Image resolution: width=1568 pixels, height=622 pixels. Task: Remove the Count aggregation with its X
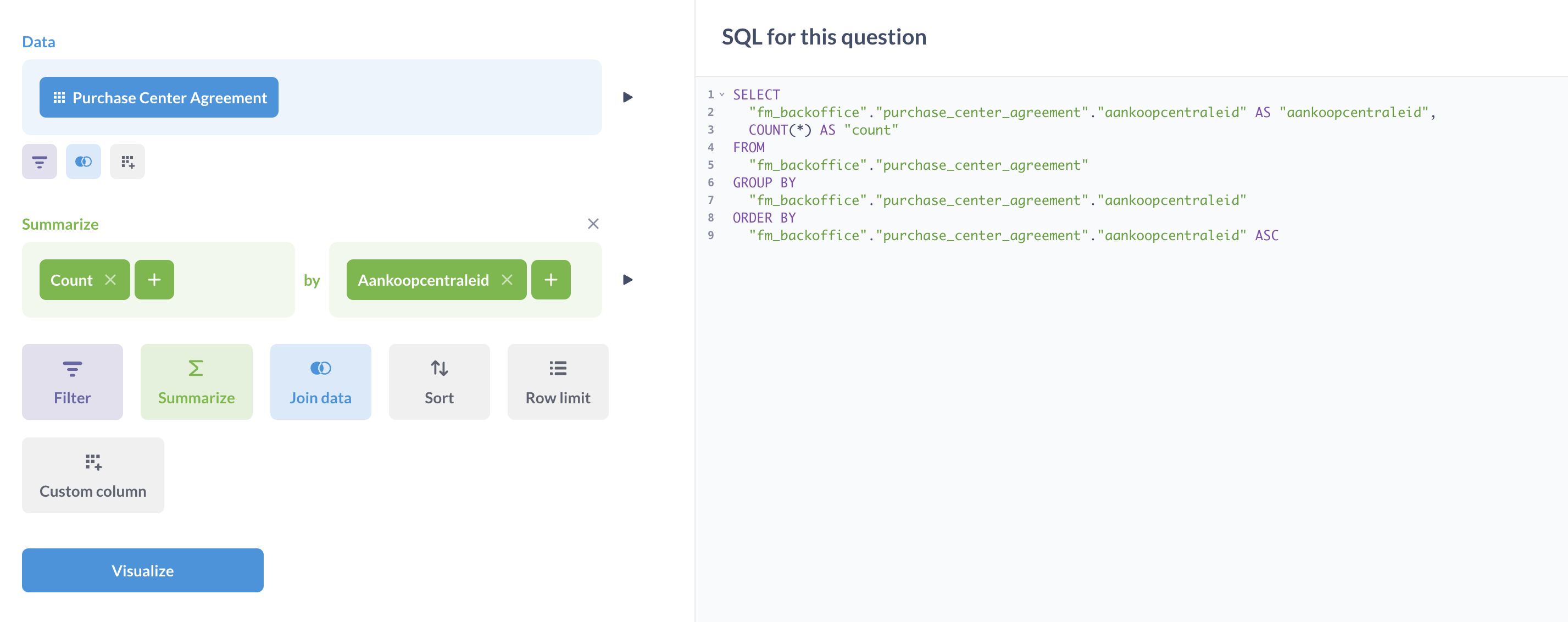pos(110,280)
